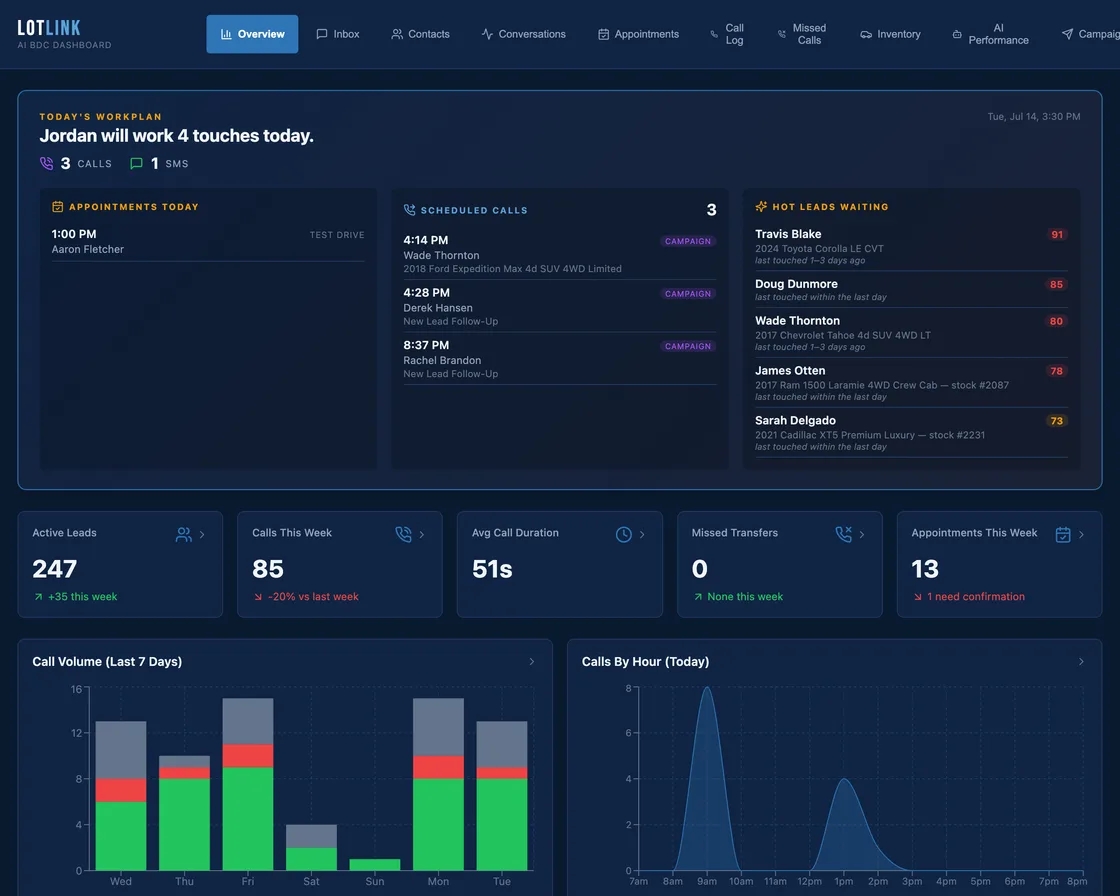This screenshot has height=896, width=1120.
Task: Click the Calls This Week phone icon
Action: pyautogui.click(x=404, y=534)
